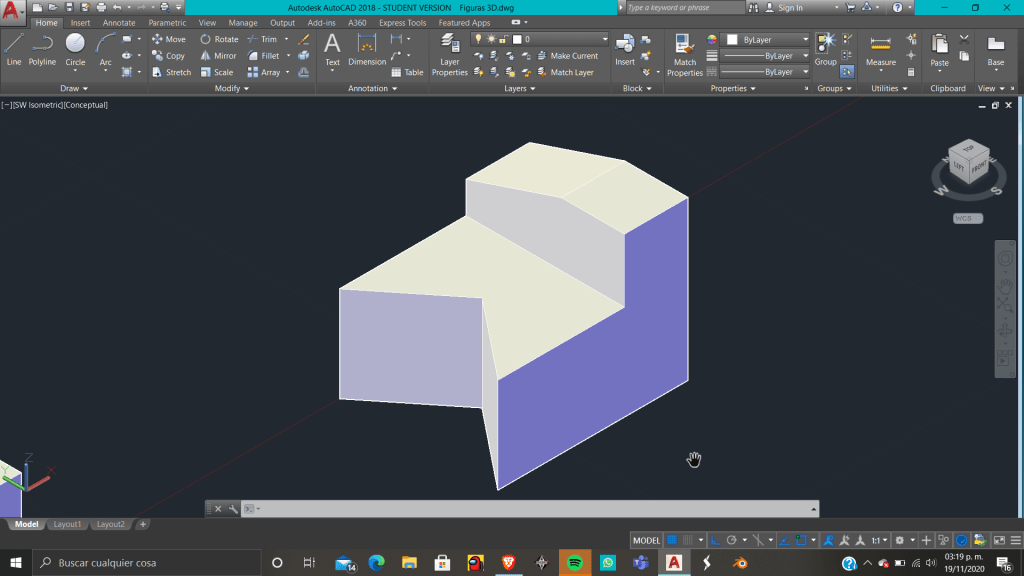1024x576 pixels.
Task: Select the Measure utility tool
Action: click(880, 50)
